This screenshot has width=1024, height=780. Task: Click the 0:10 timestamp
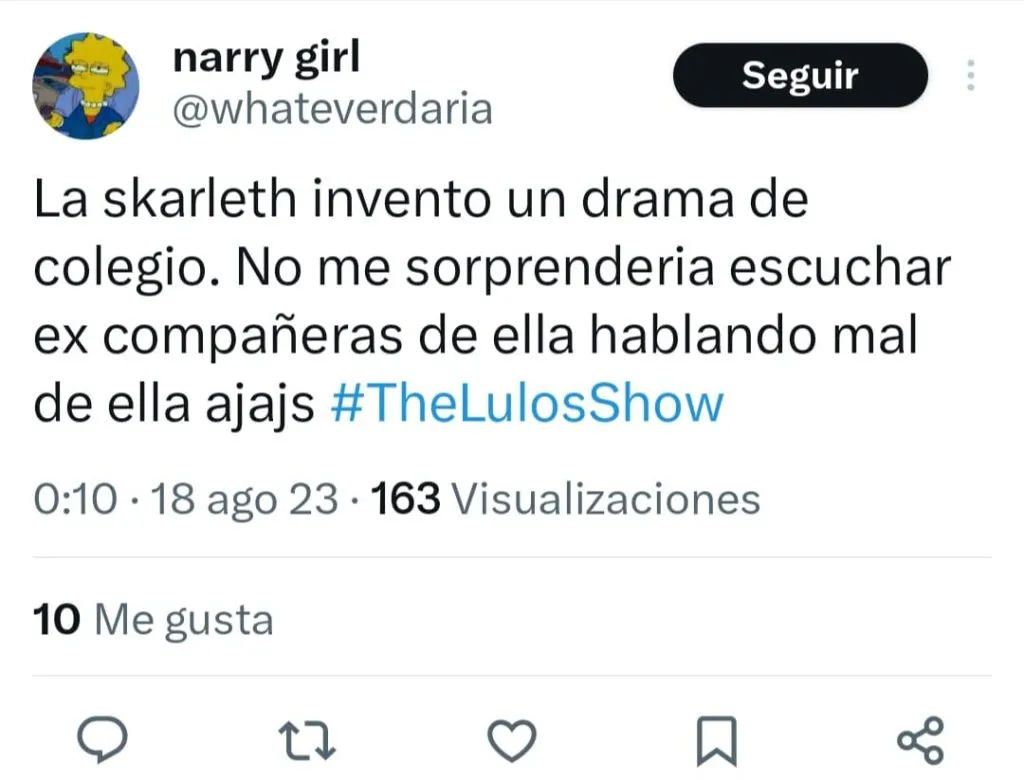tap(76, 500)
